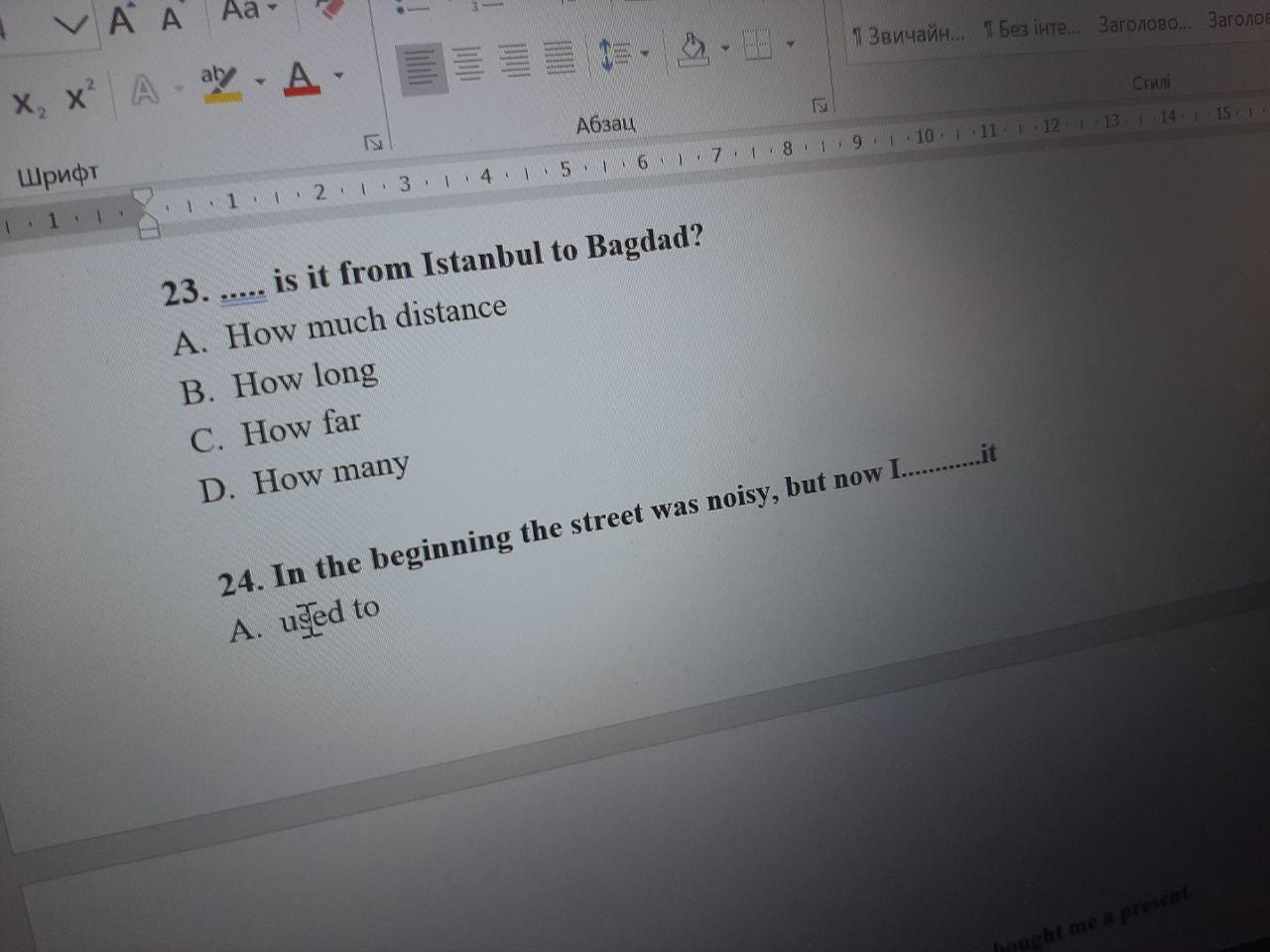Expand the font size chevron dropdown
Image resolution: width=1270 pixels, height=952 pixels.
pyautogui.click(x=70, y=24)
